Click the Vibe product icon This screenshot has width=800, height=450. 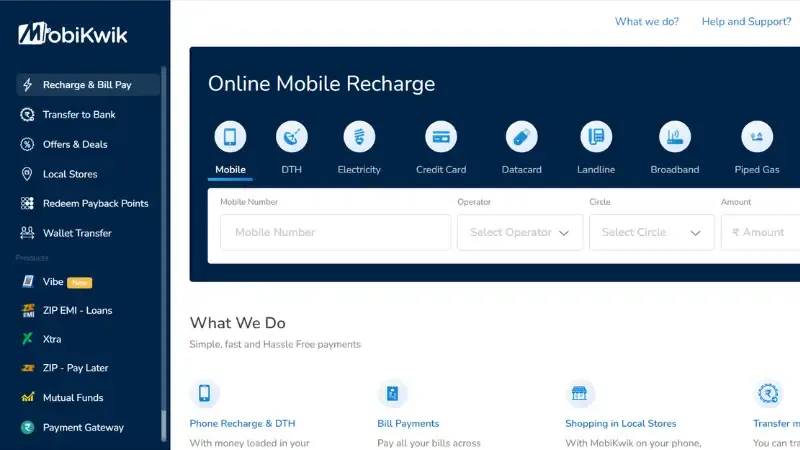[28, 282]
